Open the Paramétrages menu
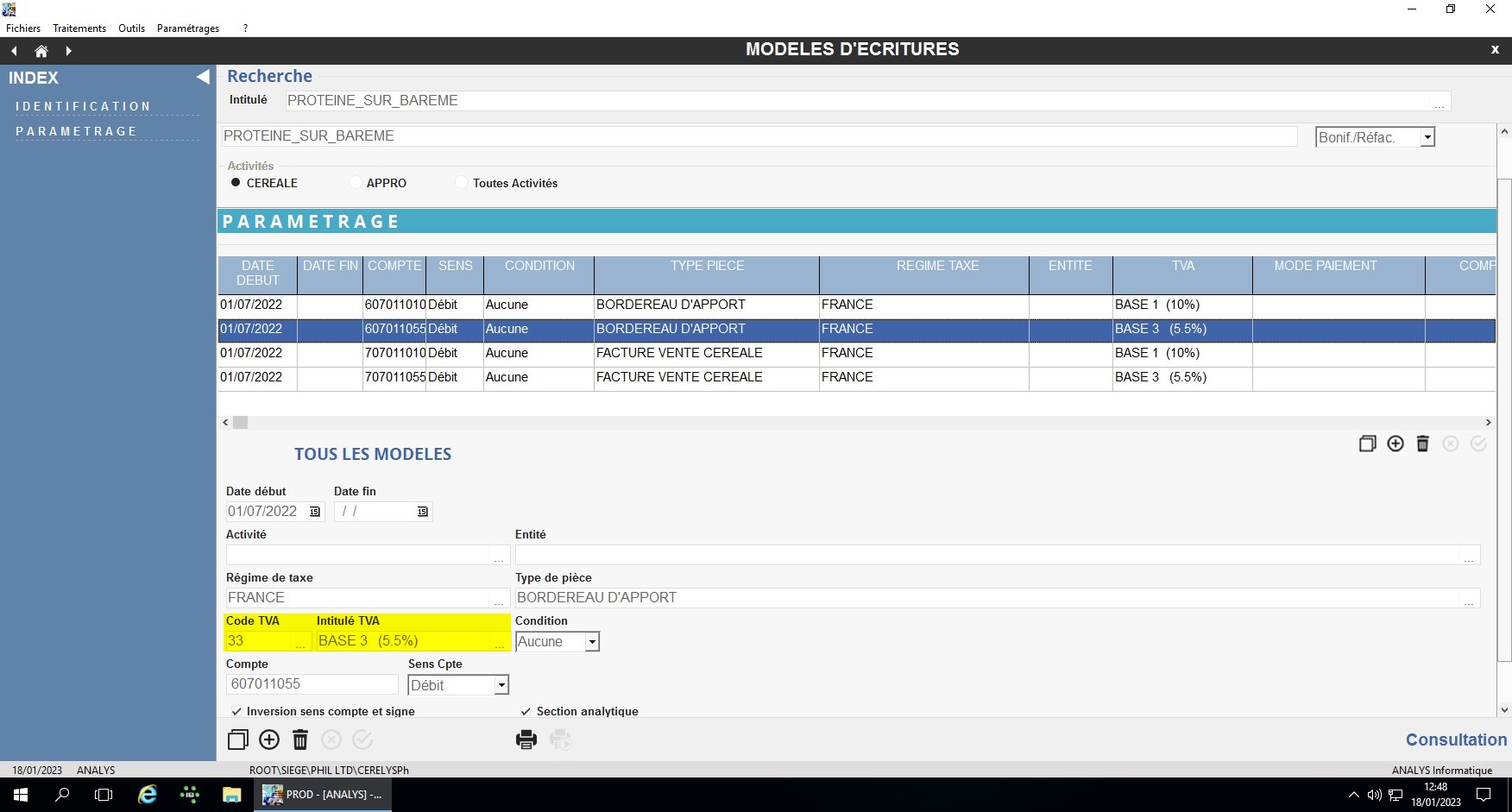1512x812 pixels. tap(188, 28)
